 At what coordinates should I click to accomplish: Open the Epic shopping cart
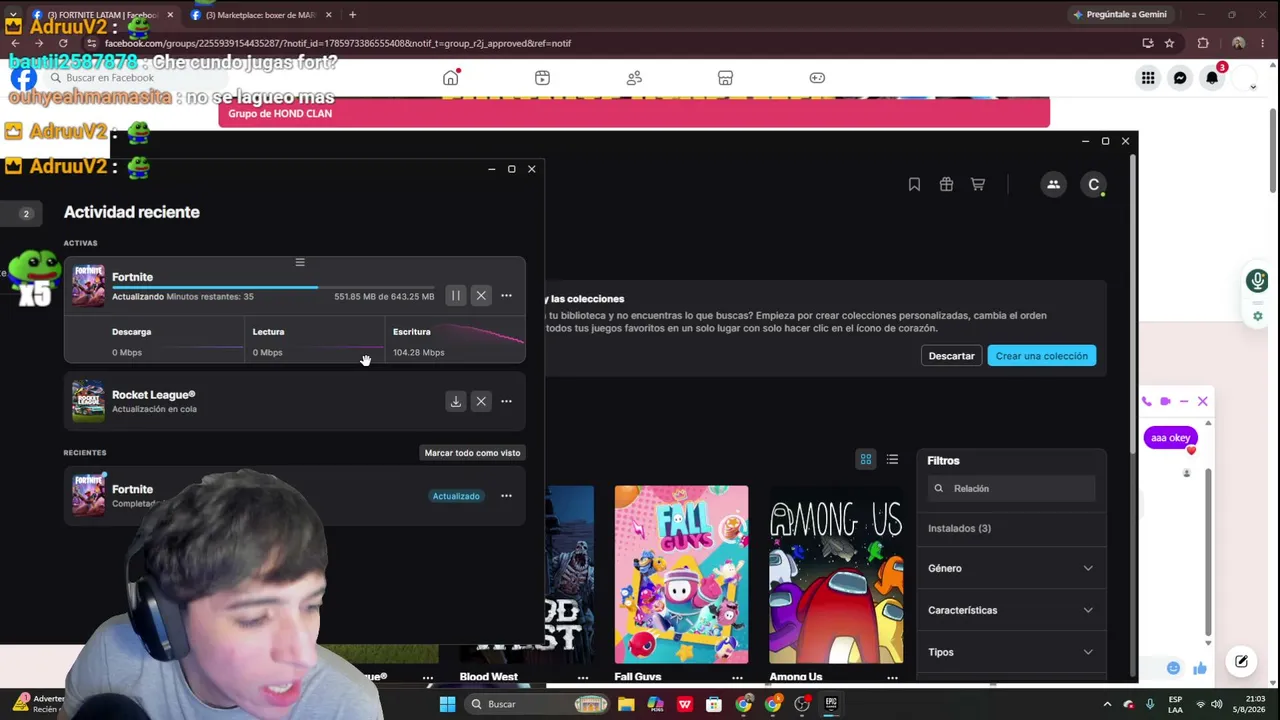(978, 184)
